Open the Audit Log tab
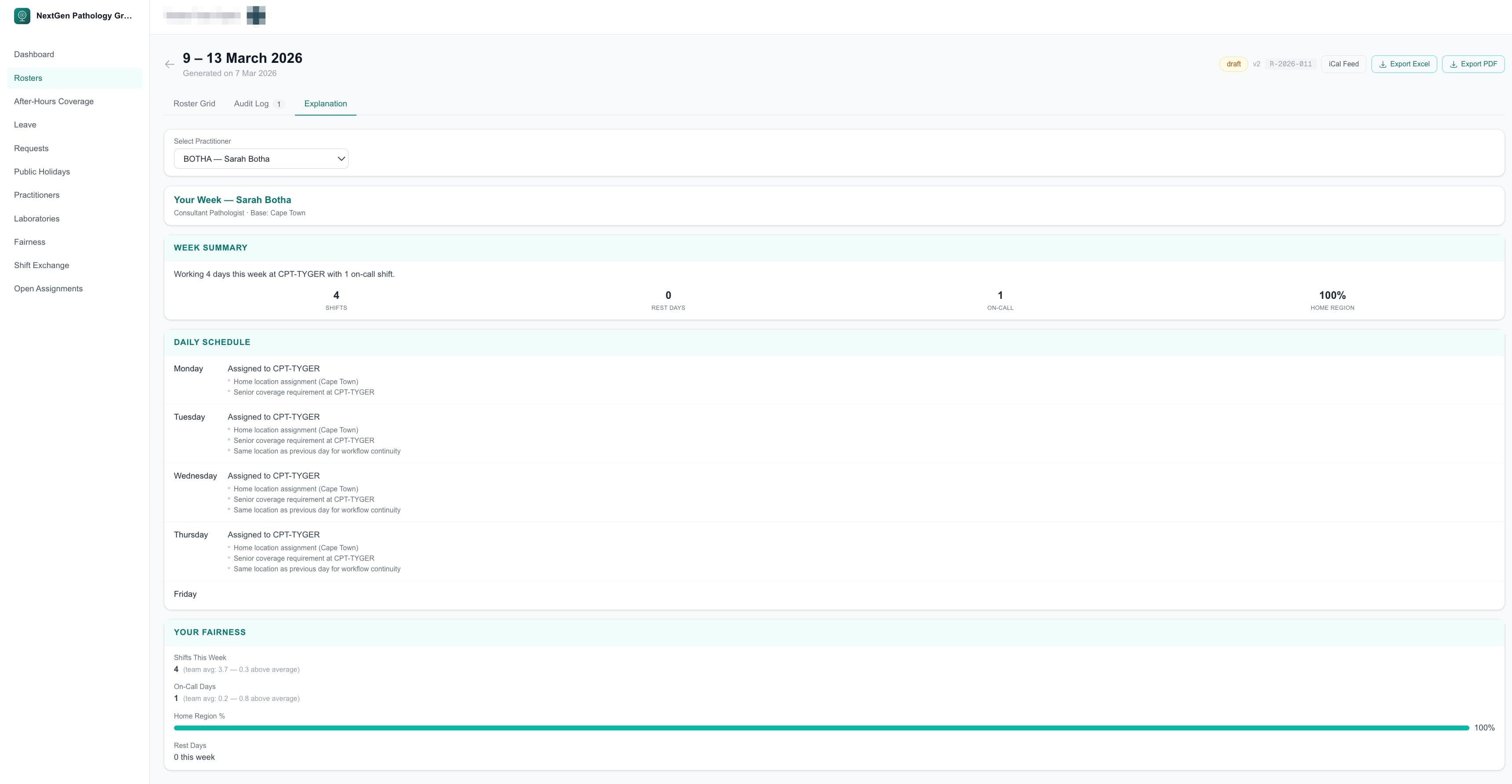Image resolution: width=1512 pixels, height=784 pixels. [251, 104]
